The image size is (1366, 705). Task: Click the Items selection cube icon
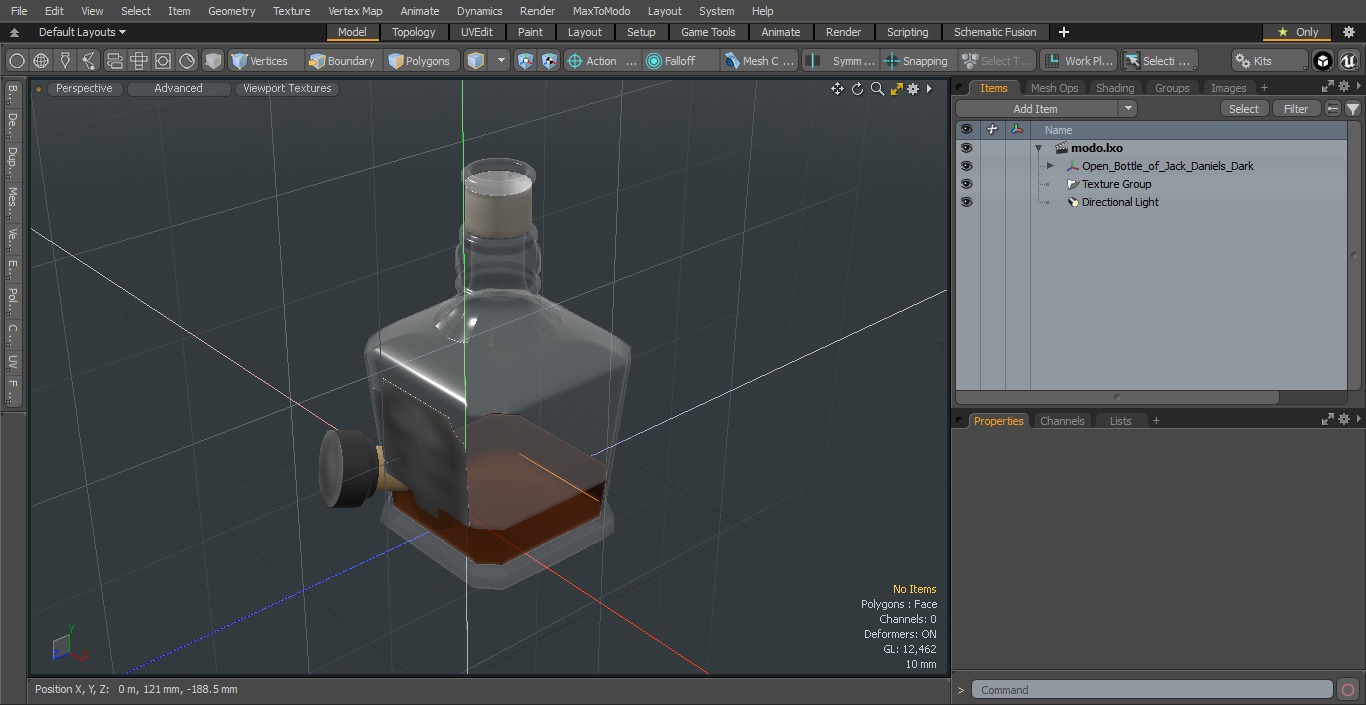point(477,61)
